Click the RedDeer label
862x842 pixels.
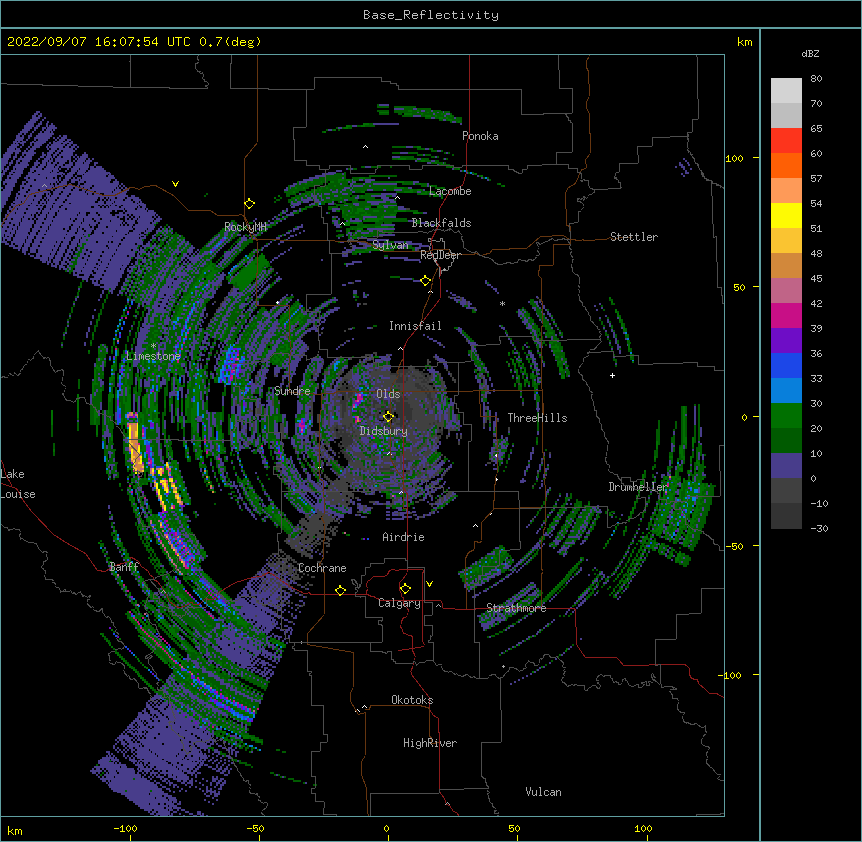440,255
